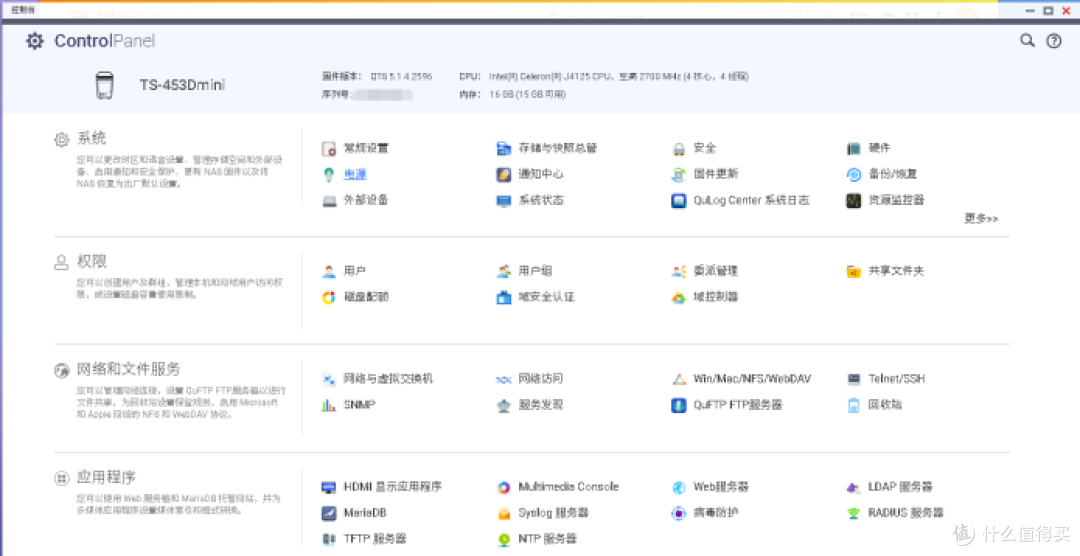Maximize the Control Panel window
The width and height of the screenshot is (1080, 556).
[x=1048, y=10]
